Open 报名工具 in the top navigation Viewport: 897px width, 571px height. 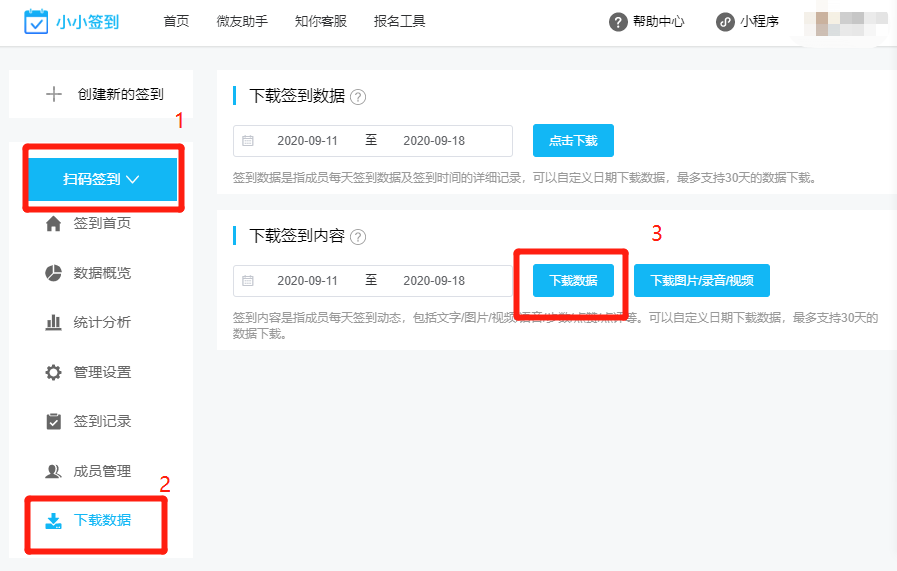[x=399, y=22]
